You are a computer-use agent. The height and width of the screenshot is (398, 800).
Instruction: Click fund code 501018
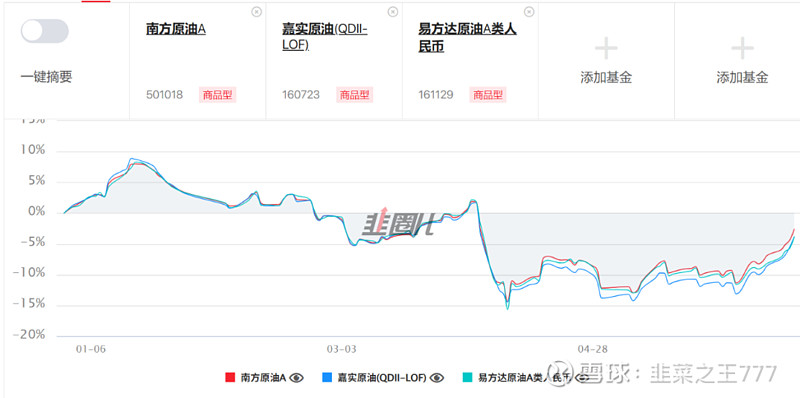click(x=164, y=95)
